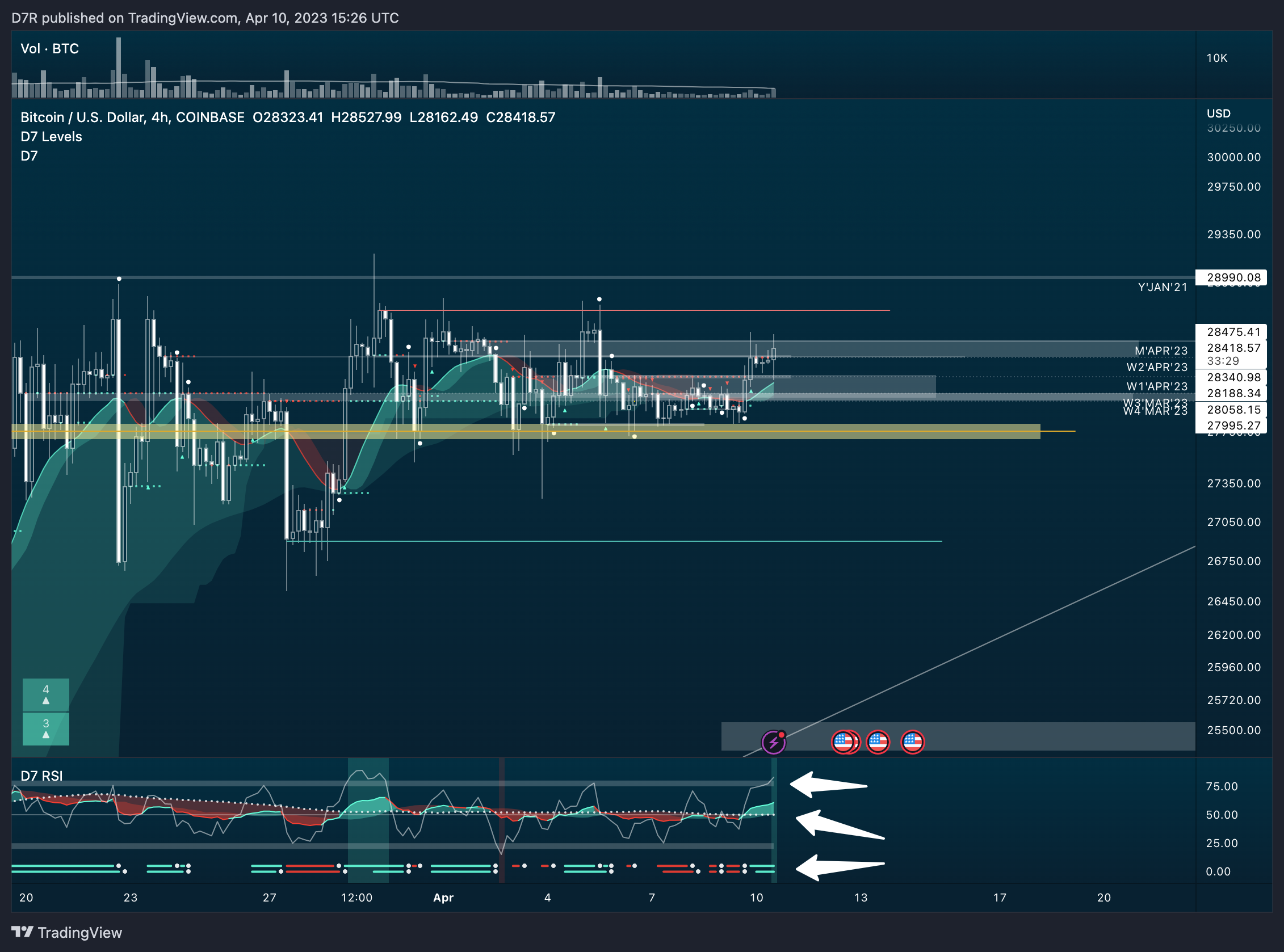Click date 23 on the time axis
The height and width of the screenshot is (952, 1284).
click(x=131, y=898)
